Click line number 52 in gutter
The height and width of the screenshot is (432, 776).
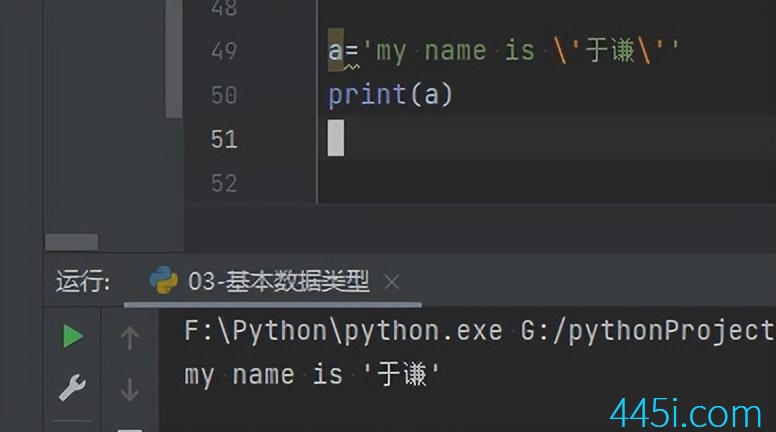click(x=224, y=184)
